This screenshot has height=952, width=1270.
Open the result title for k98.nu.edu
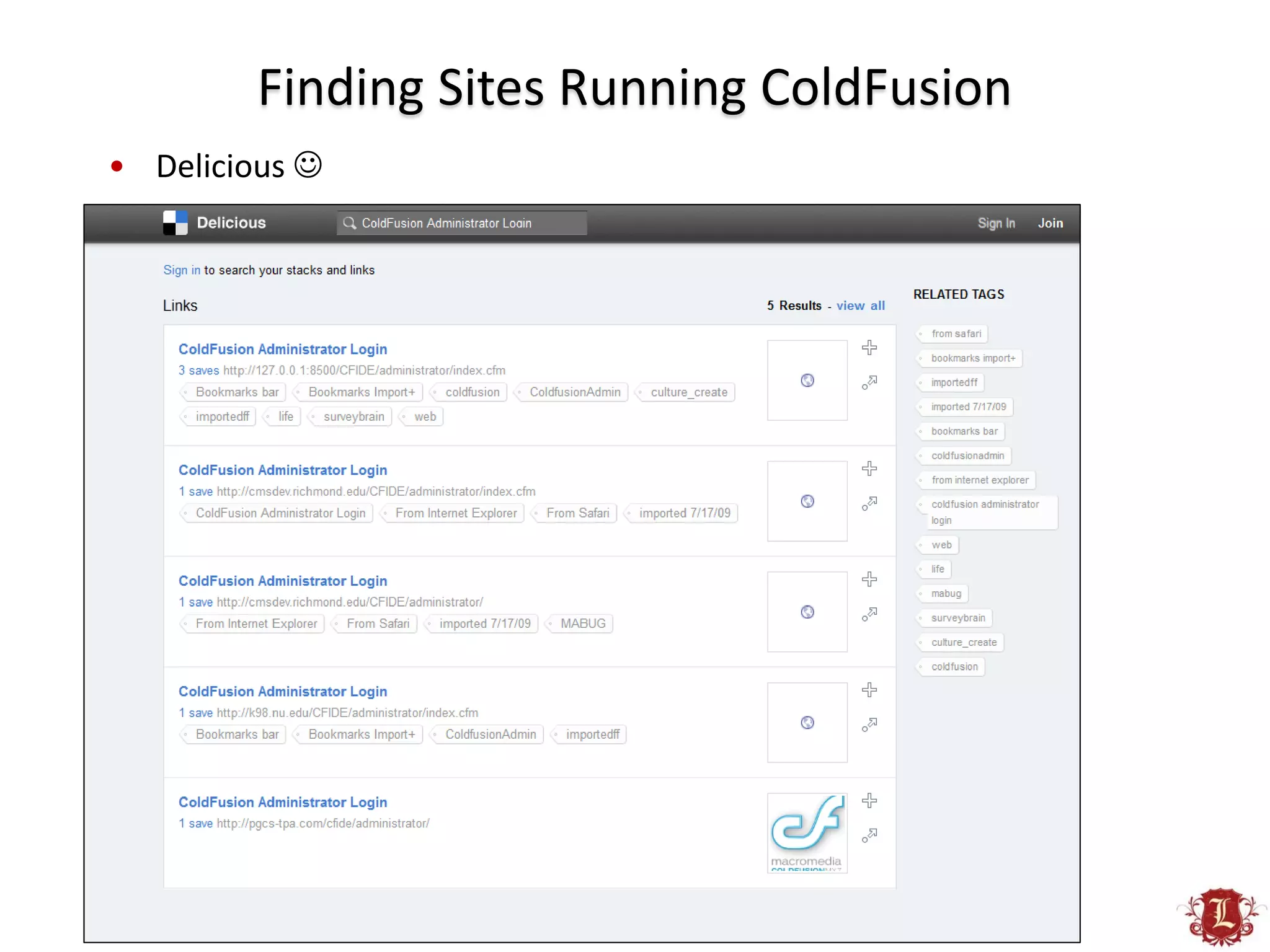pyautogui.click(x=283, y=692)
